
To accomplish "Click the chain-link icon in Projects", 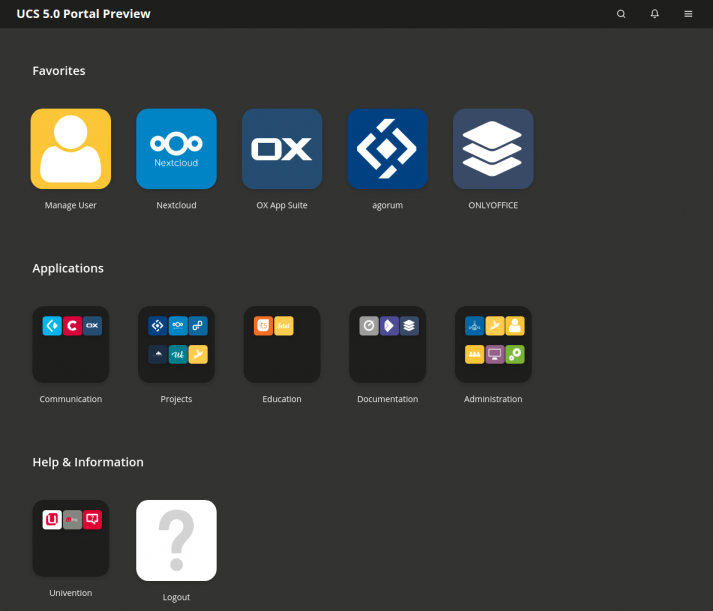I will click(198, 326).
